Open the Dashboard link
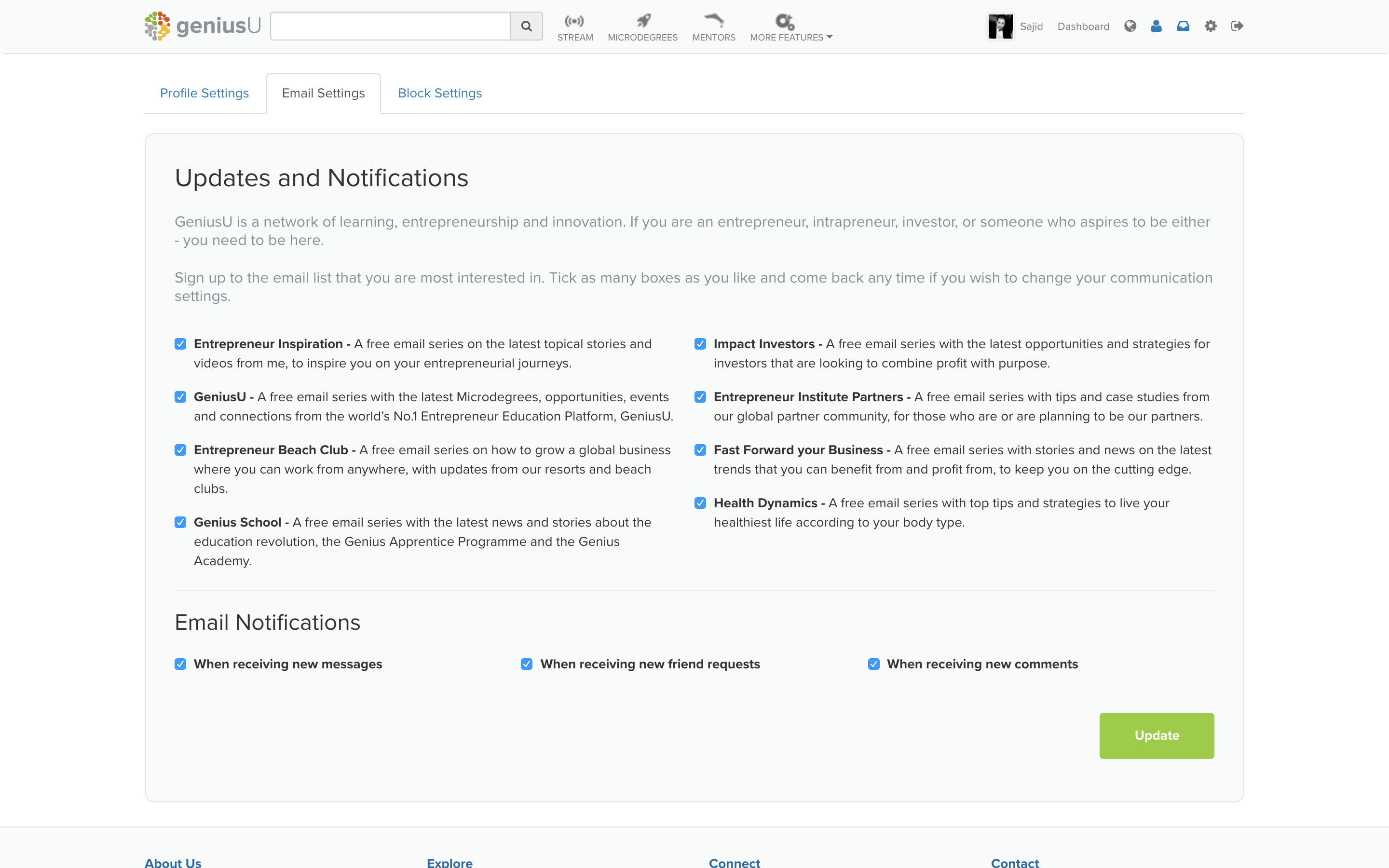The width and height of the screenshot is (1389, 868). (1083, 27)
